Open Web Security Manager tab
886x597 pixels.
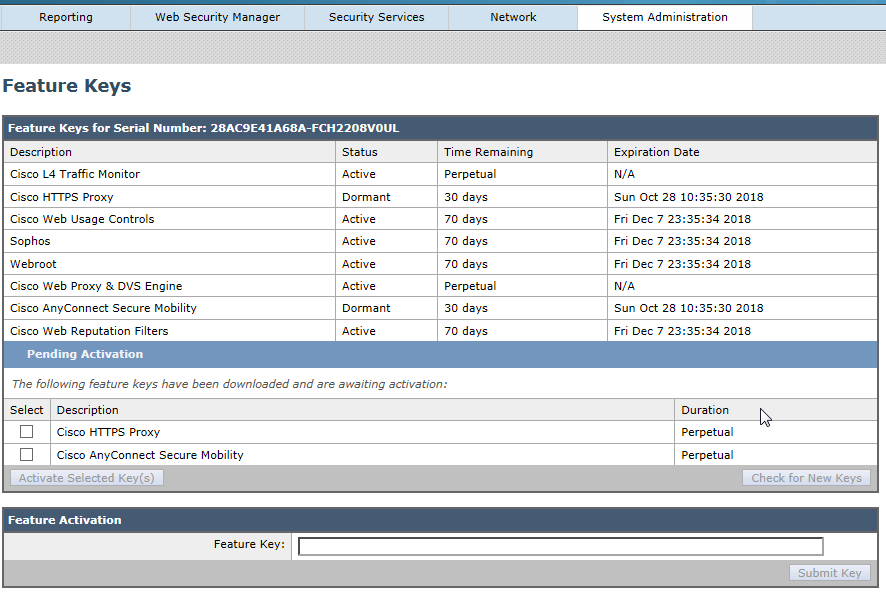pyautogui.click(x=218, y=18)
